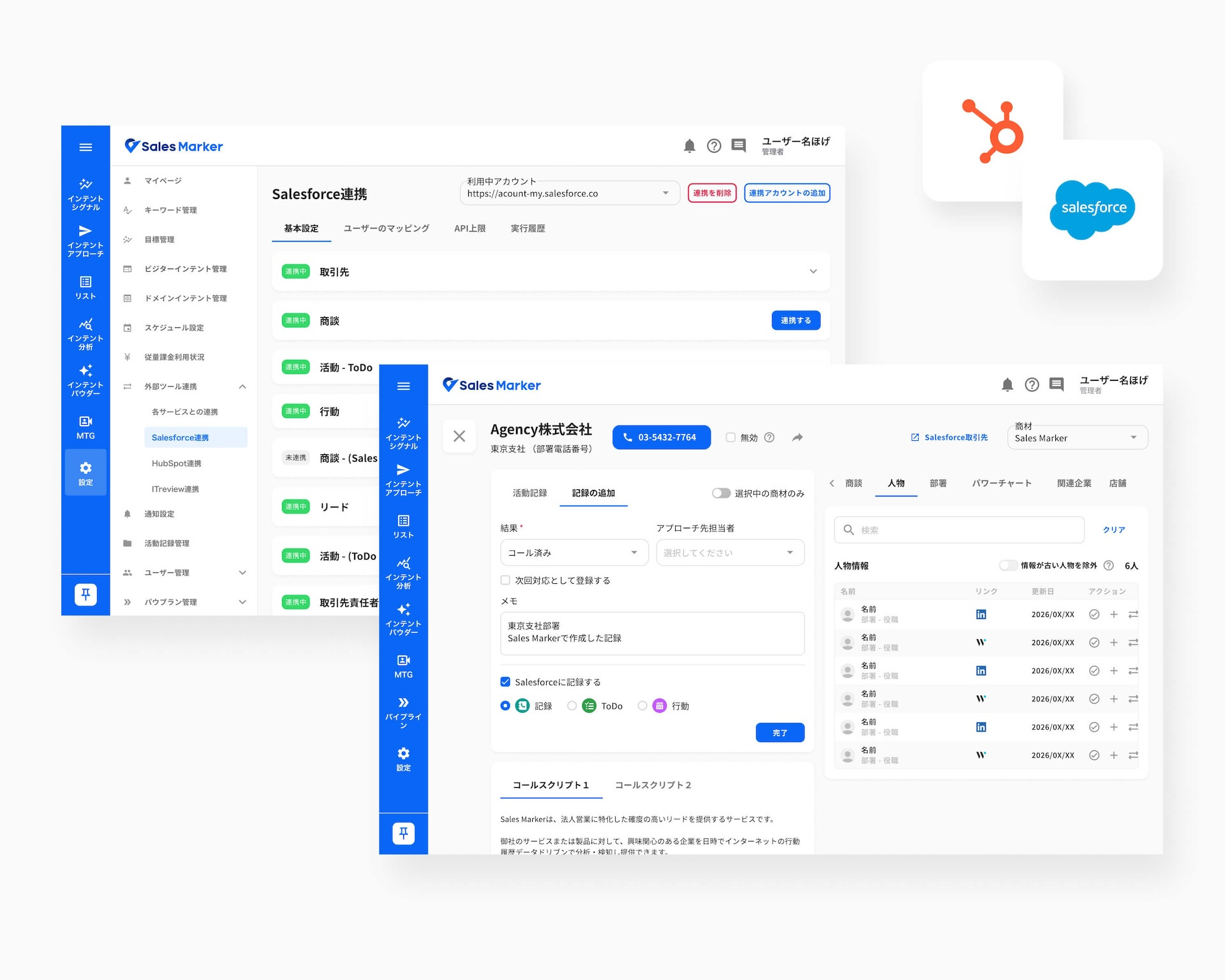Expand ユーザー管理 menu section
This screenshot has height=980, width=1225.
242,573
